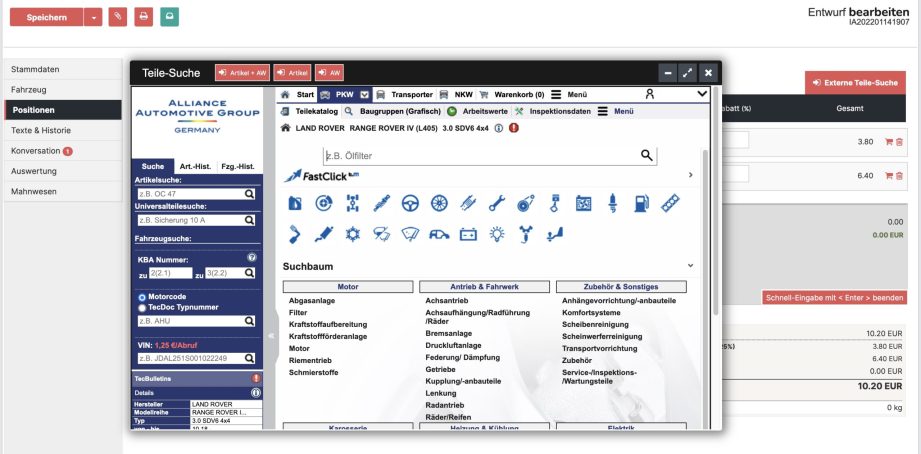This screenshot has height=454, width=921.
Task: Open the cylinder head gasket FastClick icon
Action: [670, 203]
